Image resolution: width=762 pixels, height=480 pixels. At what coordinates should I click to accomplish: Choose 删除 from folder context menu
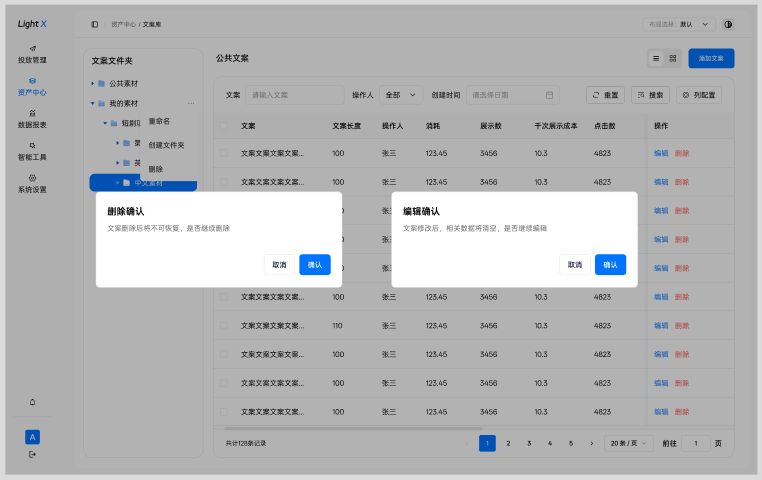(x=156, y=169)
